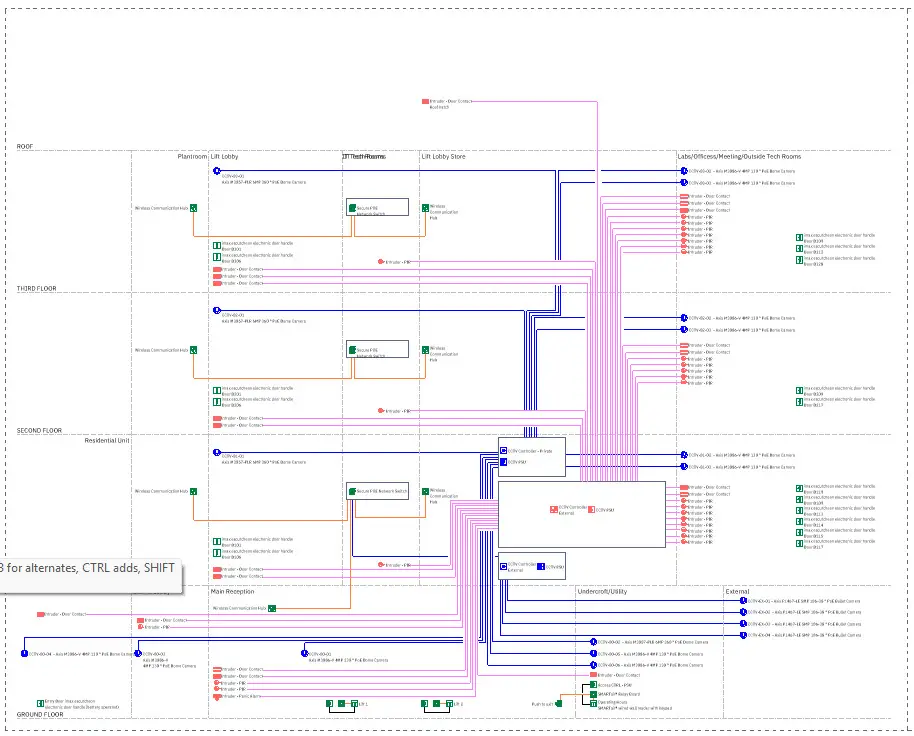Viewport: 914px width, 736px height.
Task: Click second floor Lift Lobby Store communication hub
Action: (x=426, y=350)
